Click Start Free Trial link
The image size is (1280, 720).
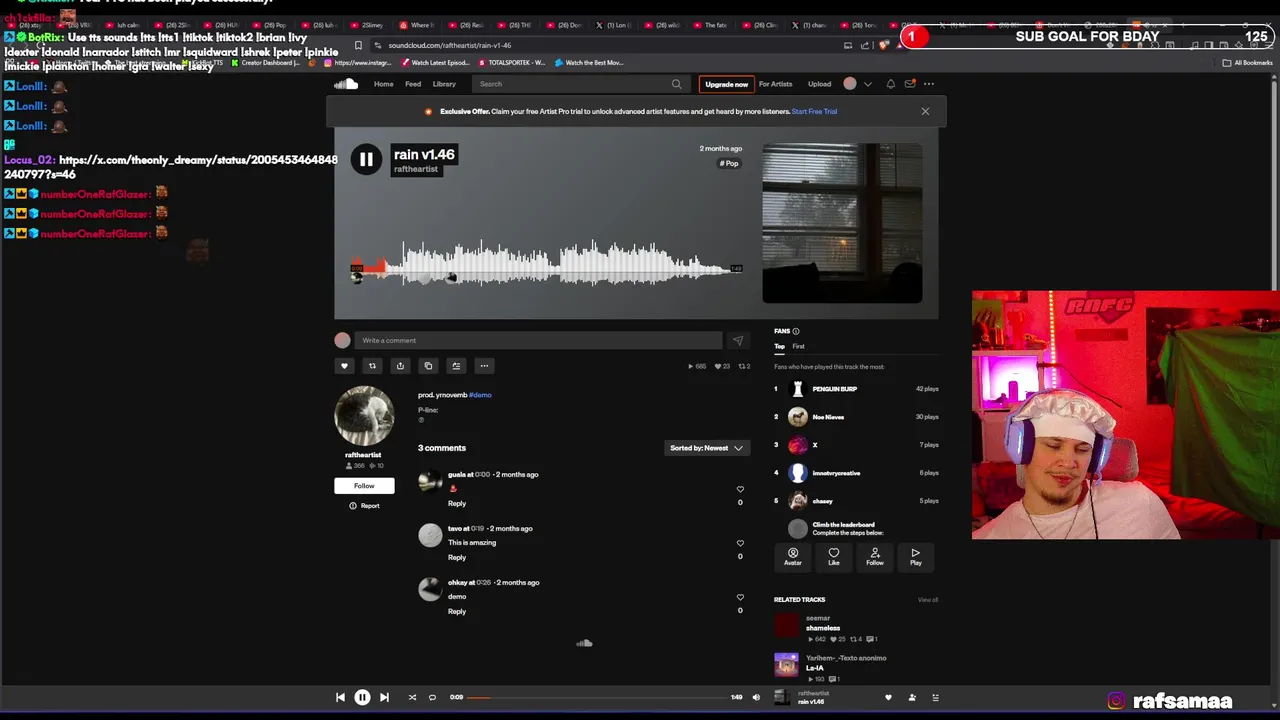(814, 111)
